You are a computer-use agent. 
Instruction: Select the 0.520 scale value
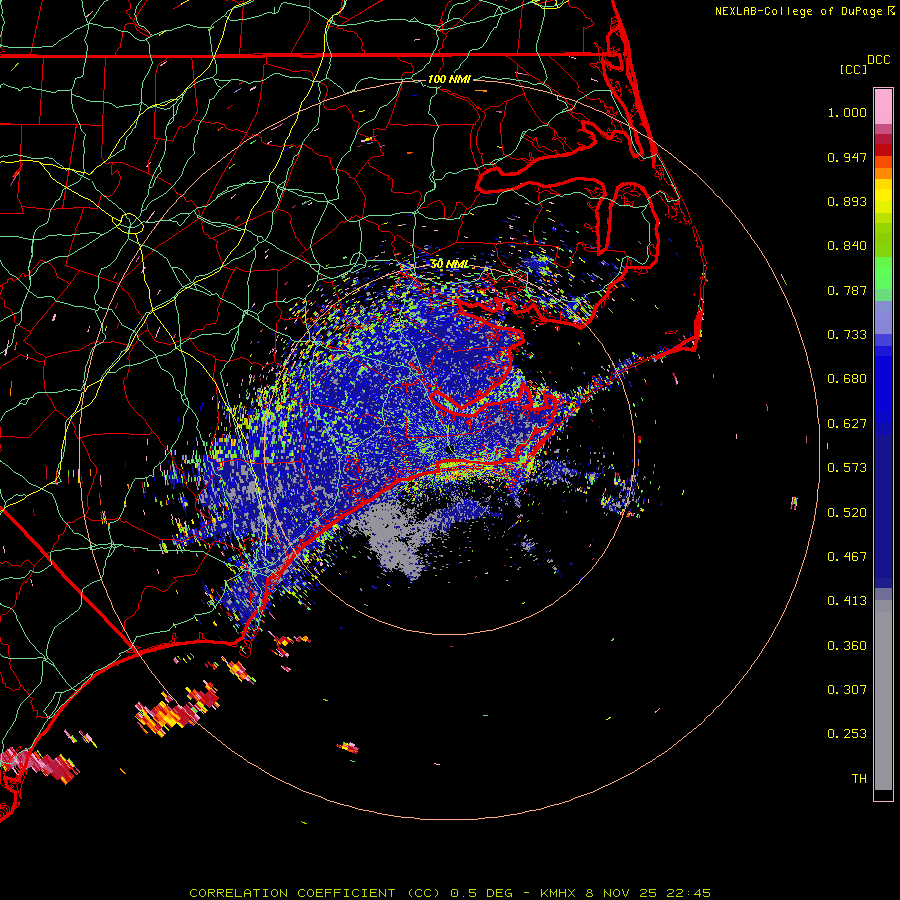click(847, 513)
